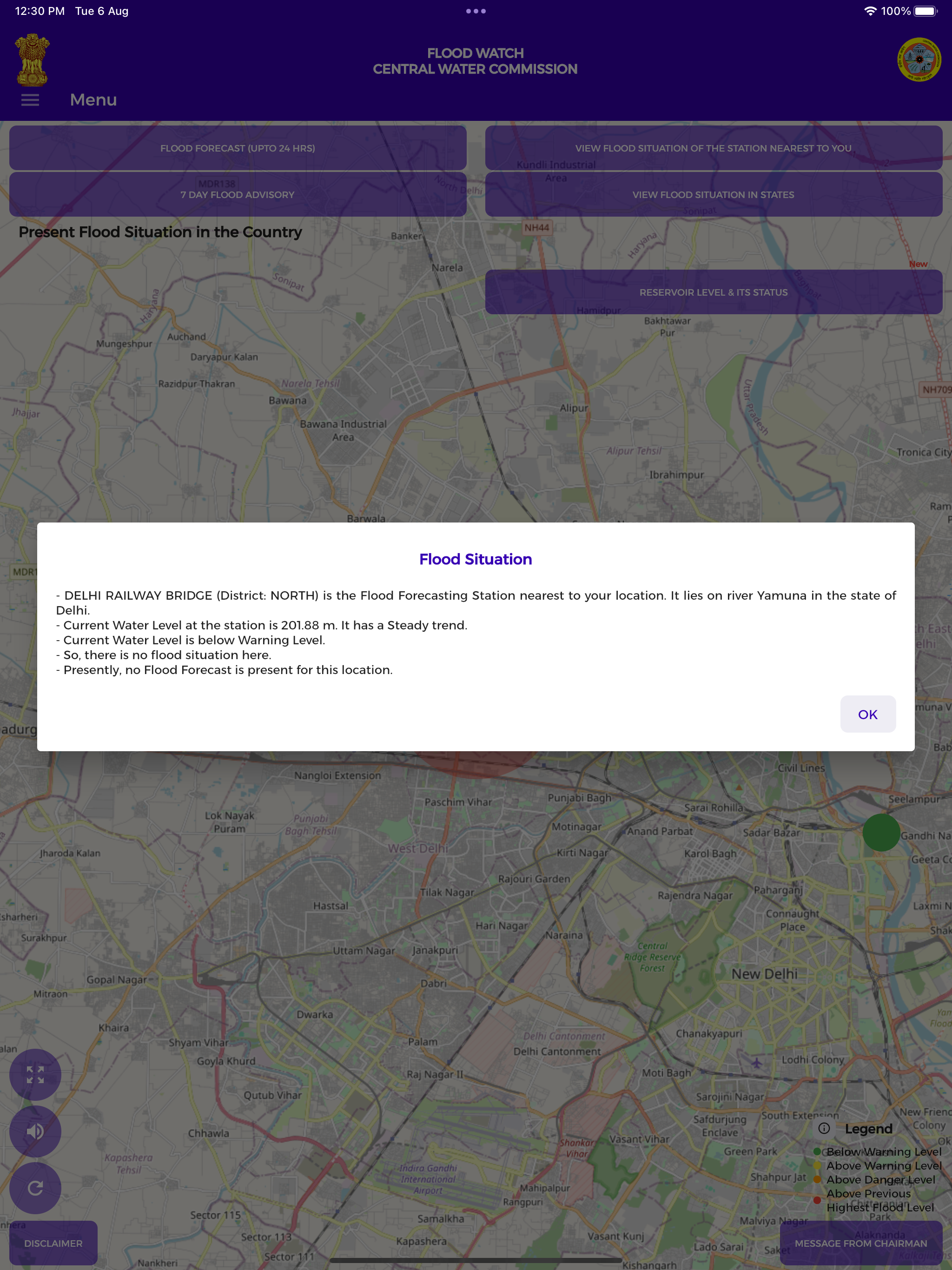Tap 'Above Danger Level' legend label
The width and height of the screenshot is (952, 1270).
(881, 1179)
